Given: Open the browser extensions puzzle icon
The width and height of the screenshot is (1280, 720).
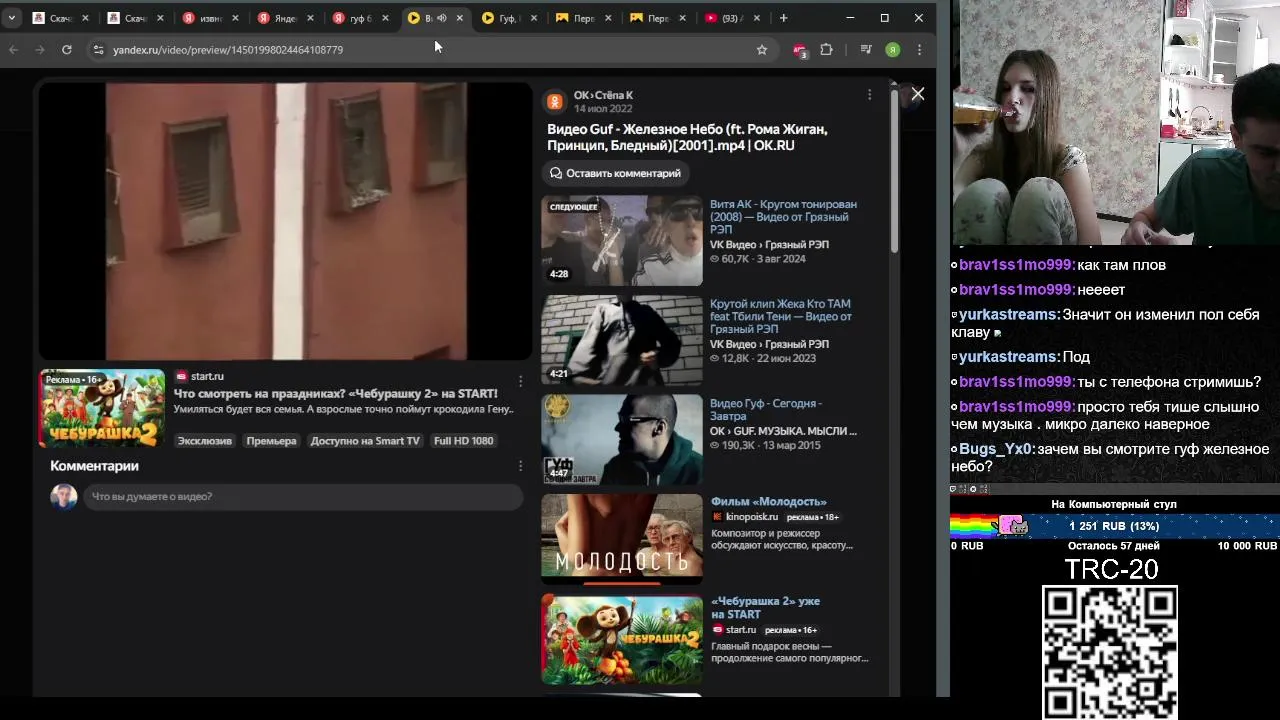Looking at the screenshot, I should click(826, 49).
